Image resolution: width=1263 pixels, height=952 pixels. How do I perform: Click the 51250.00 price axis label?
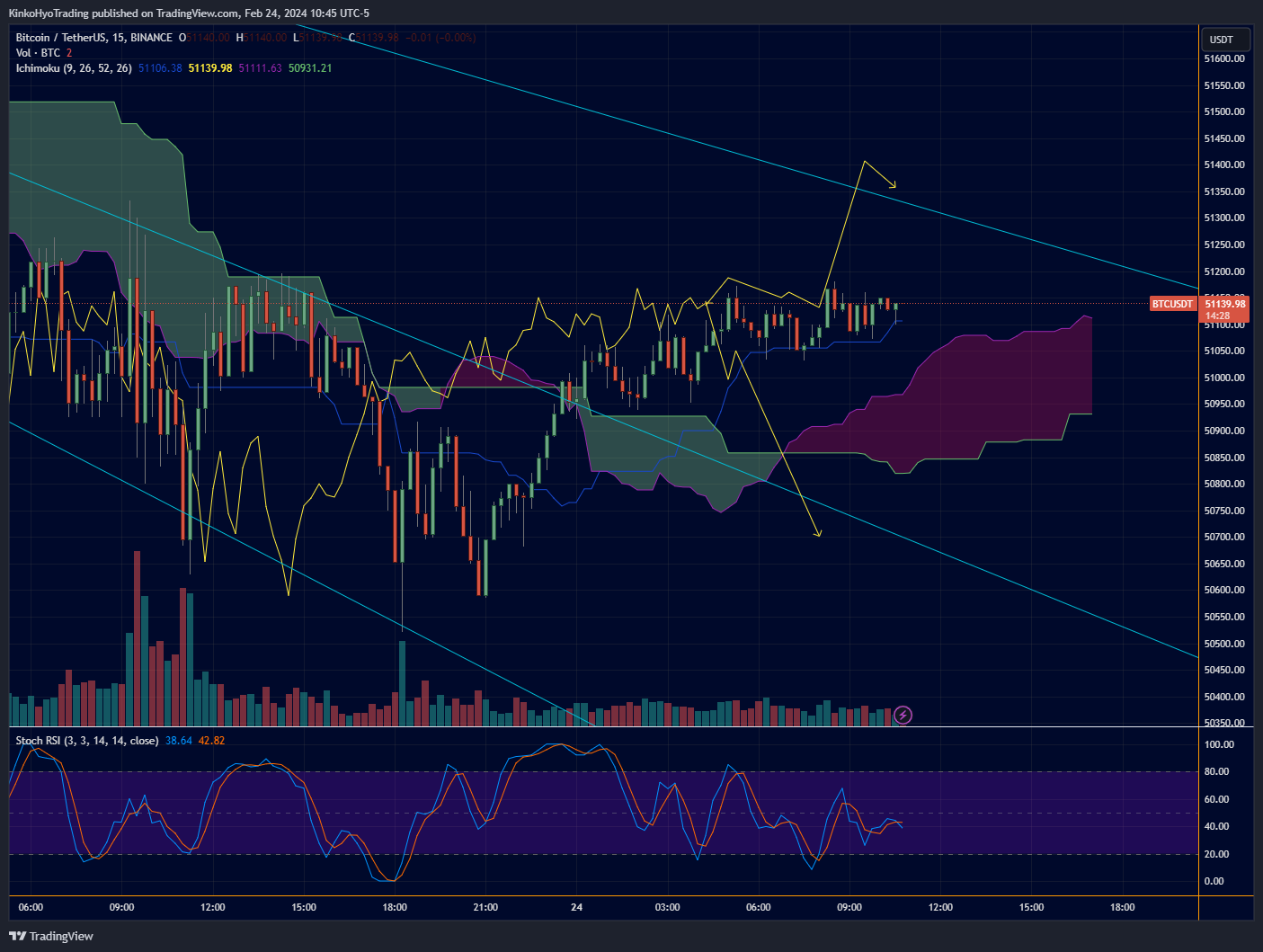tap(1224, 245)
